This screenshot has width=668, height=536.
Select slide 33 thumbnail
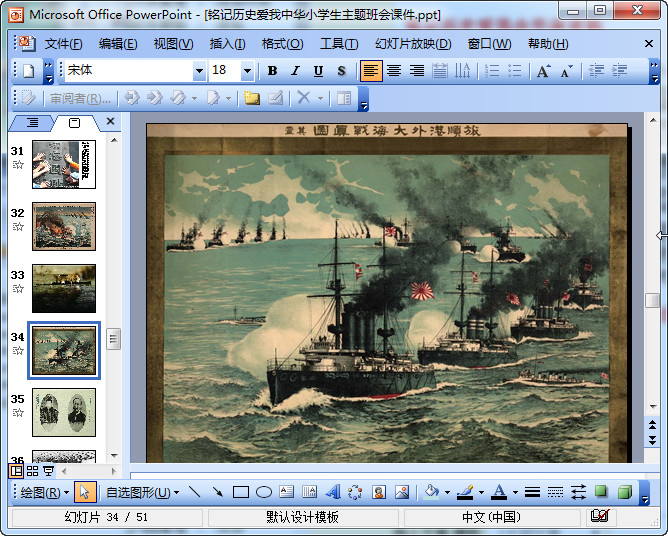coord(64,288)
